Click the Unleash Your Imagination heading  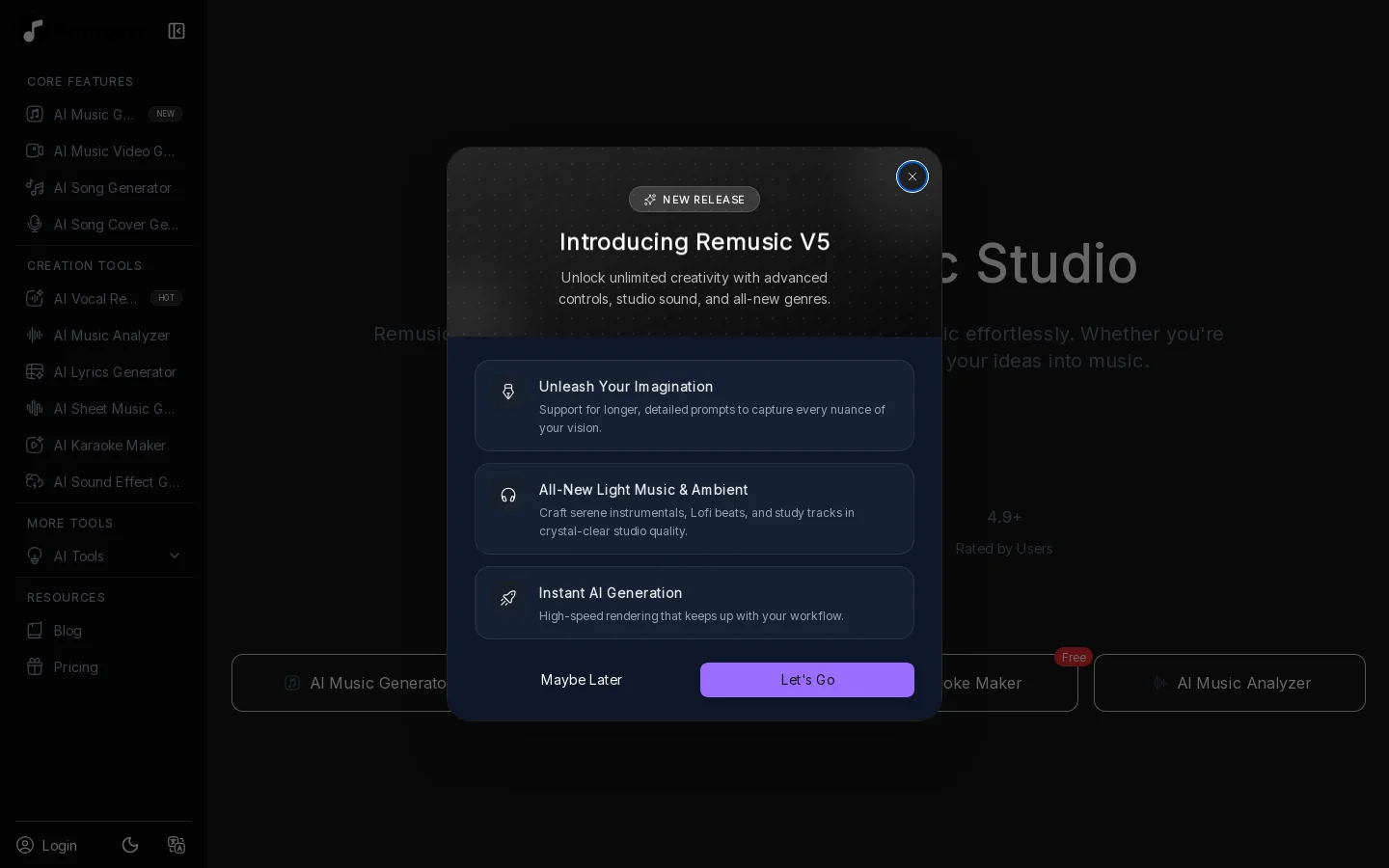click(x=626, y=387)
